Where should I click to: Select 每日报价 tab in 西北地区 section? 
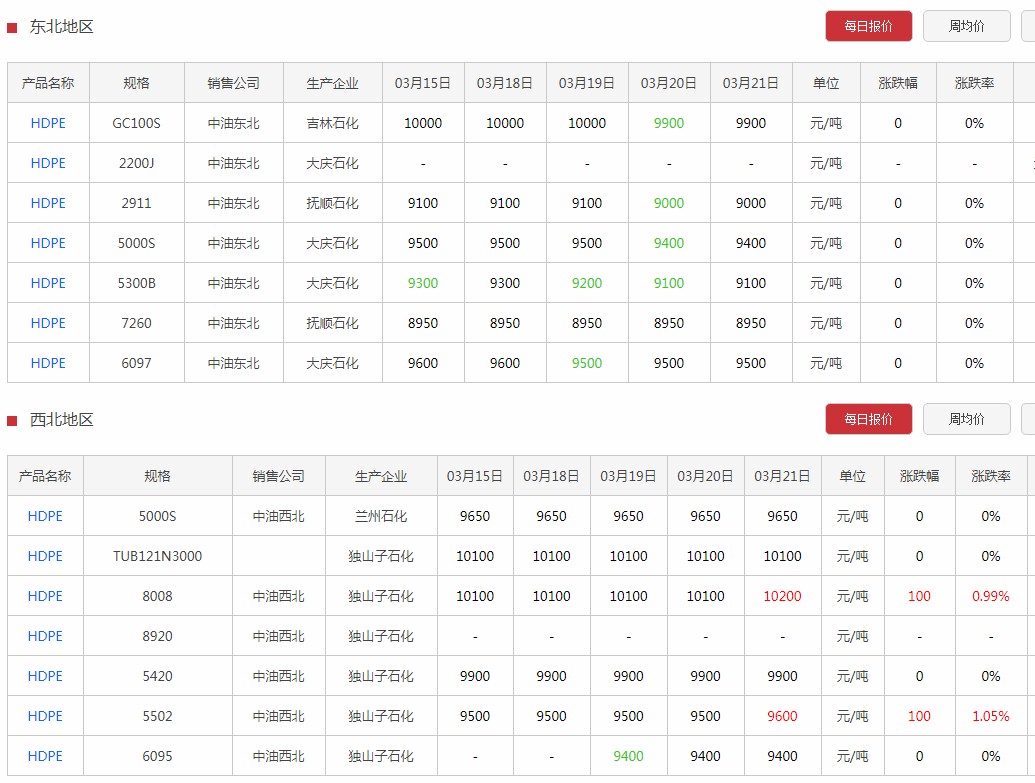point(868,419)
